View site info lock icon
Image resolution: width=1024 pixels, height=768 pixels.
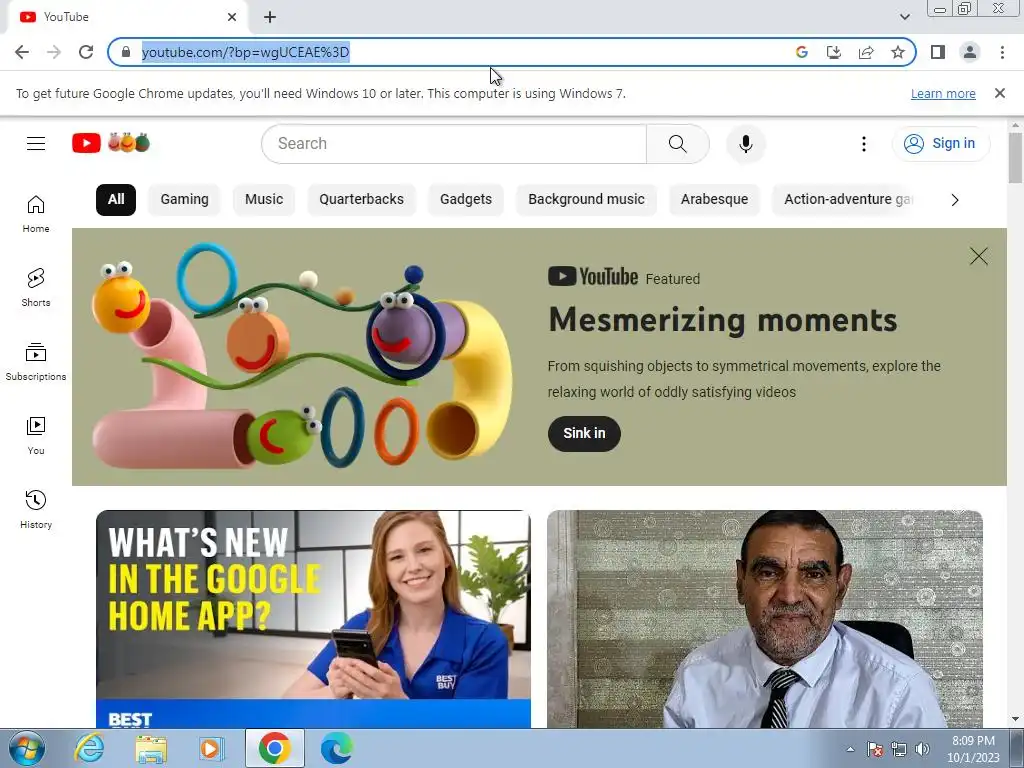click(x=127, y=52)
